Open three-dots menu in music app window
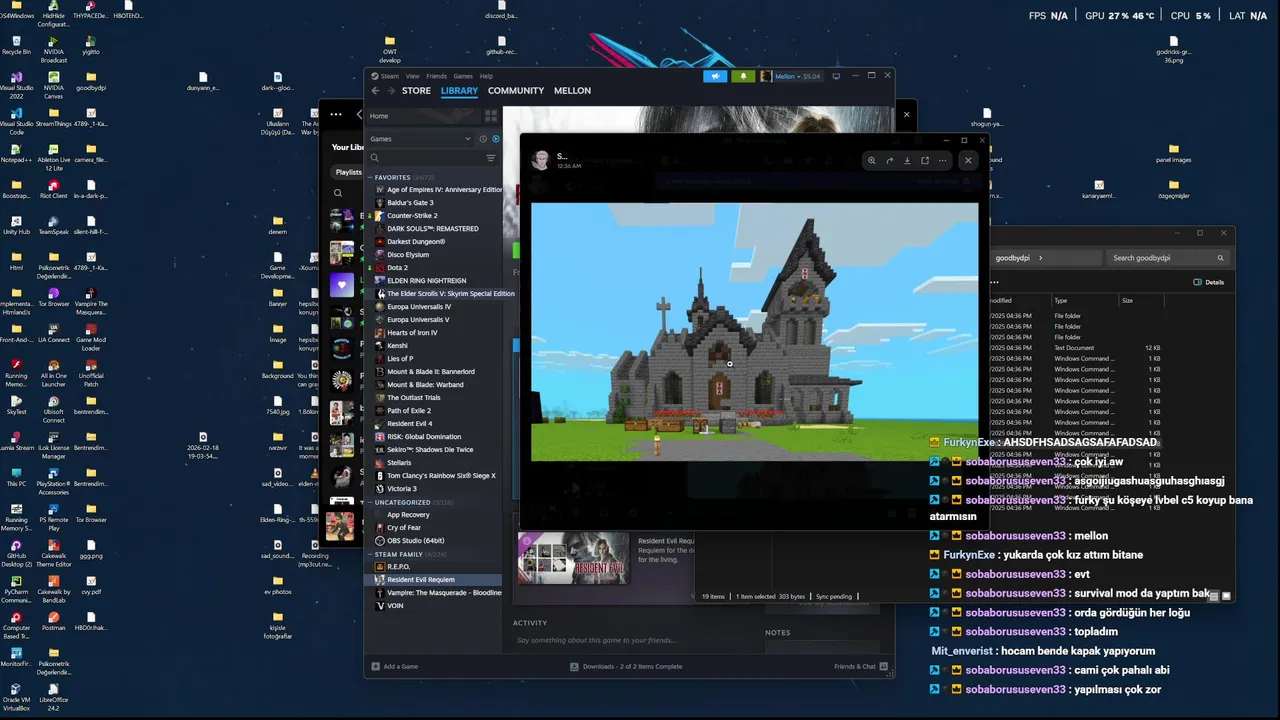Image resolution: width=1280 pixels, height=720 pixels. click(336, 114)
